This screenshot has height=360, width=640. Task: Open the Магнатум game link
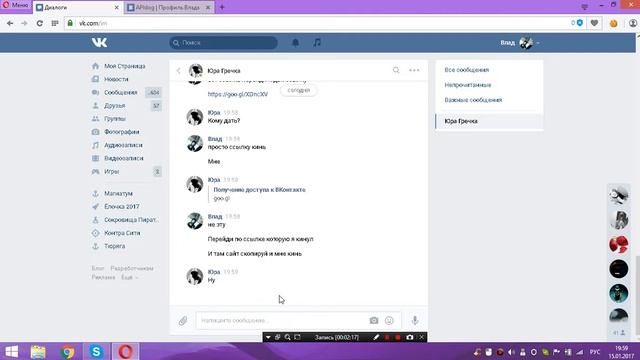click(x=118, y=193)
